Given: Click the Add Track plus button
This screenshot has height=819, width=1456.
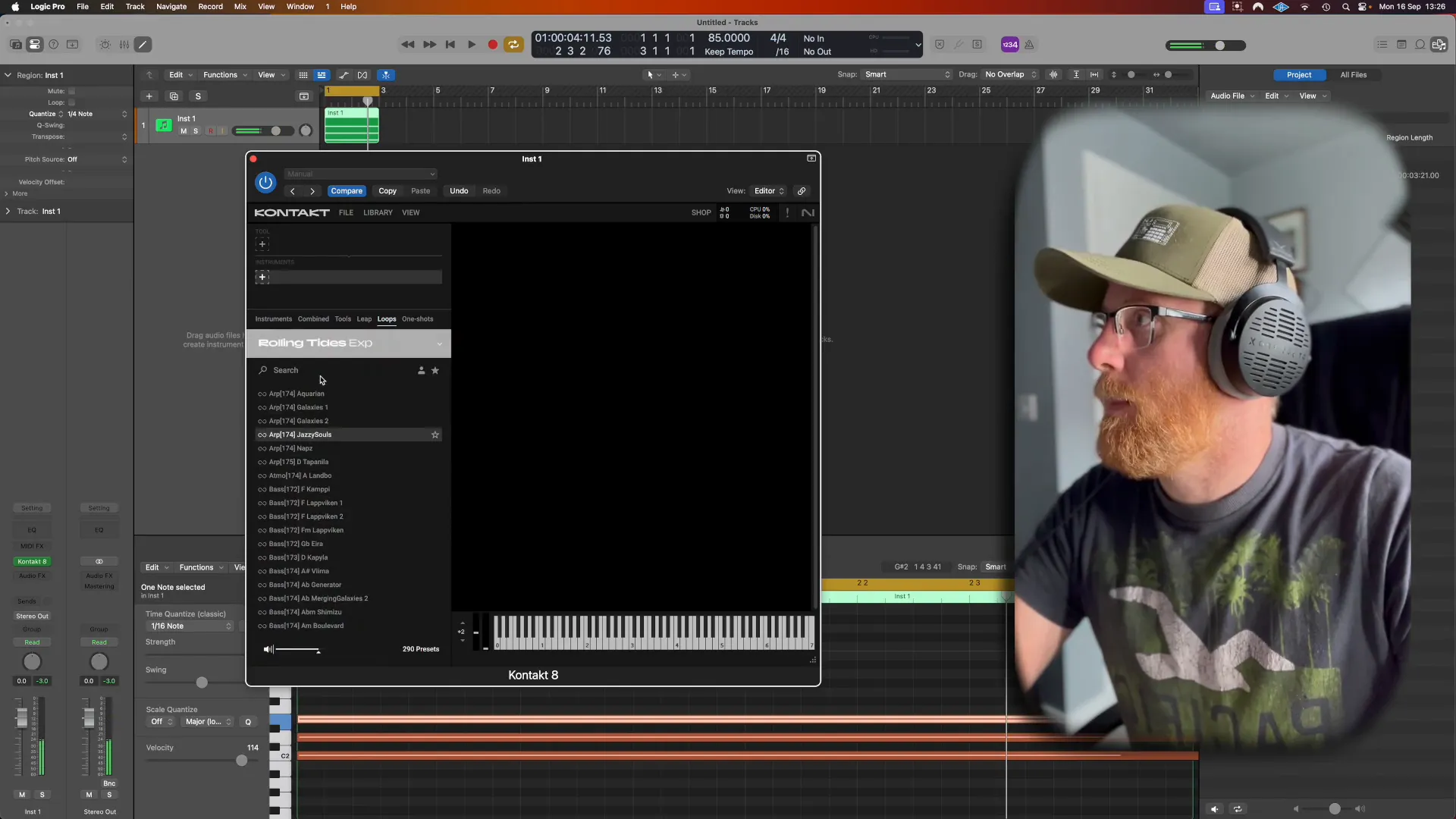Looking at the screenshot, I should click(149, 96).
